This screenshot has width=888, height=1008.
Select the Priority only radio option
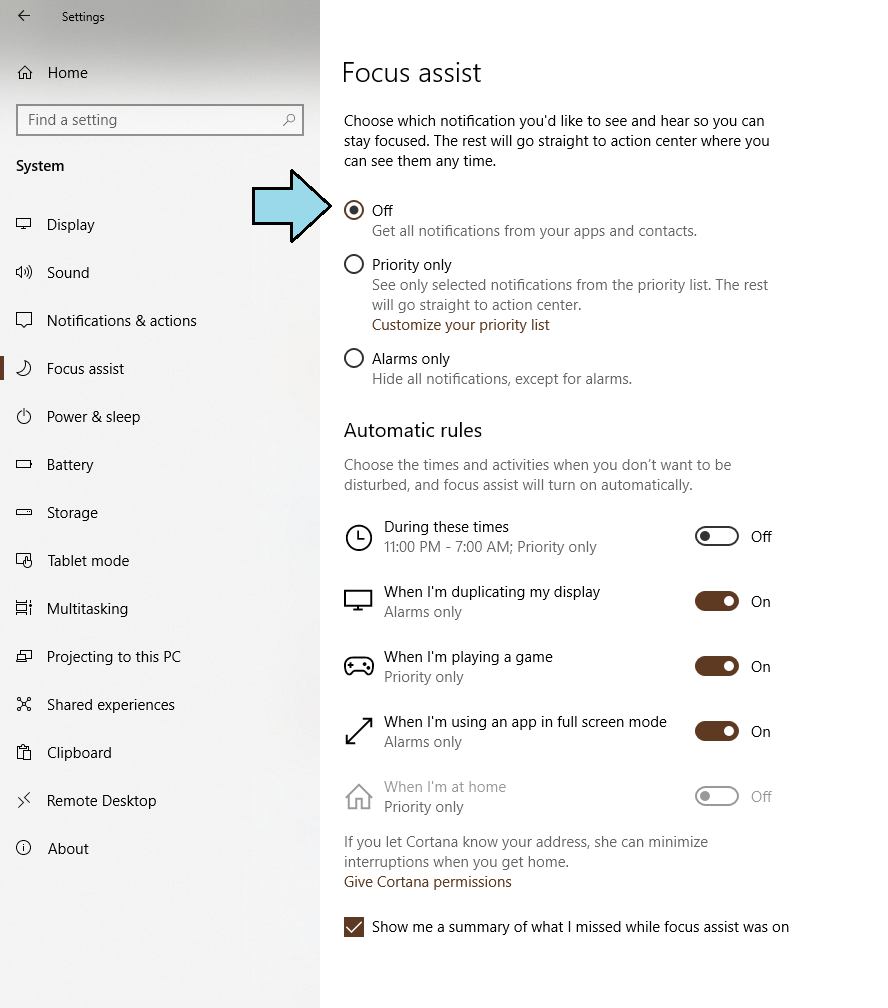click(x=354, y=264)
